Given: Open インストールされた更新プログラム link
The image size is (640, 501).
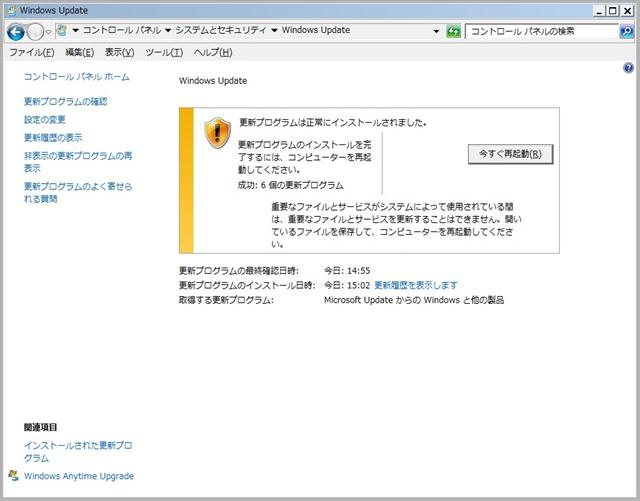Looking at the screenshot, I should click(x=78, y=452).
